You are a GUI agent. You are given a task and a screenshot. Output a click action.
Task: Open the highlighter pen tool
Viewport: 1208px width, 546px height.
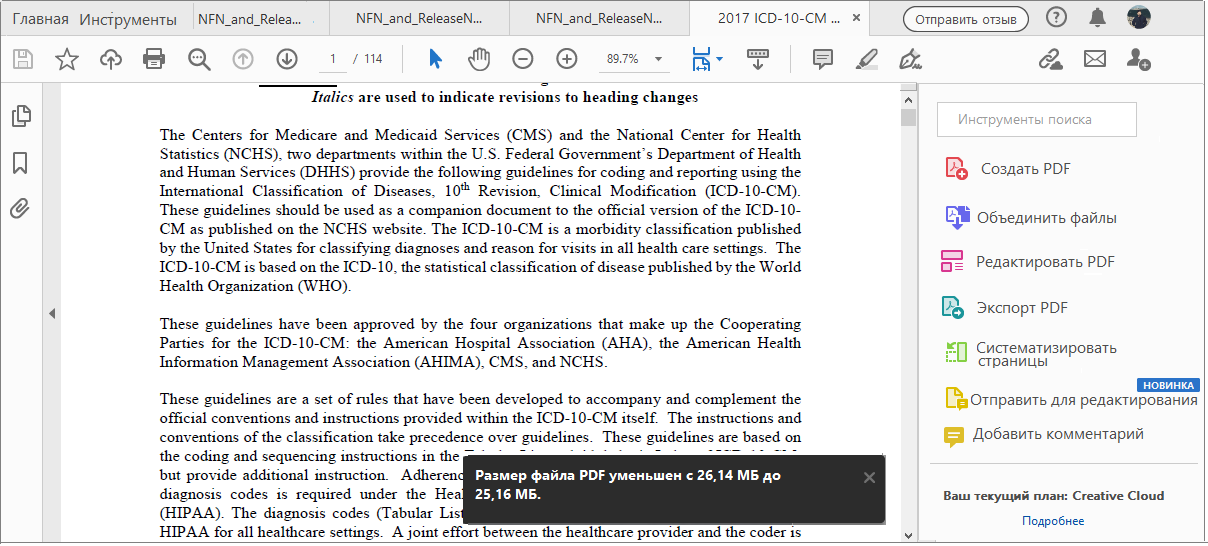866,59
